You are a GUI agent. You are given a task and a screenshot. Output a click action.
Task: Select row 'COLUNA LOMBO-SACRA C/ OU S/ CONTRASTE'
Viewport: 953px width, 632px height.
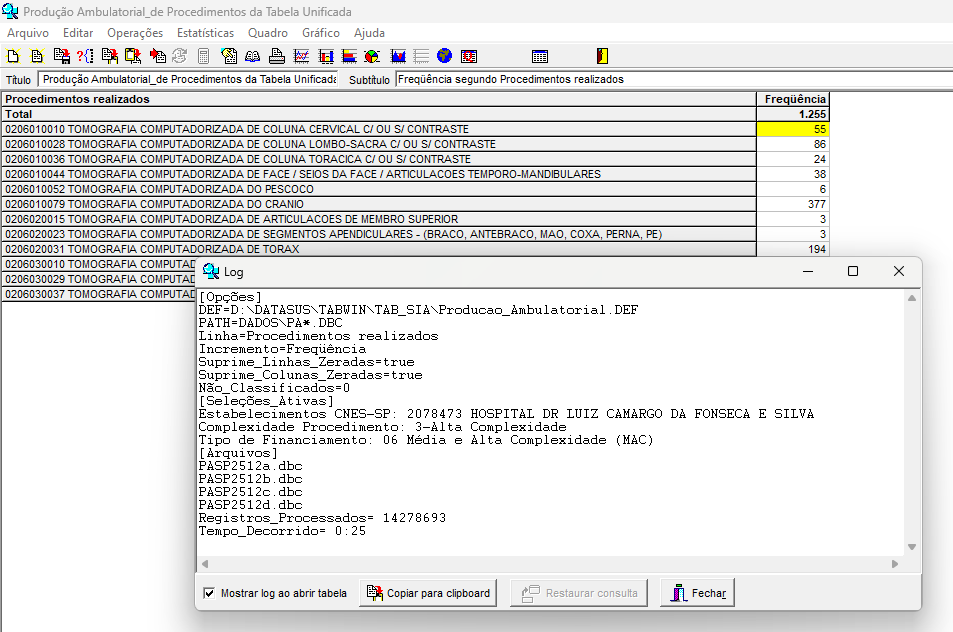379,144
